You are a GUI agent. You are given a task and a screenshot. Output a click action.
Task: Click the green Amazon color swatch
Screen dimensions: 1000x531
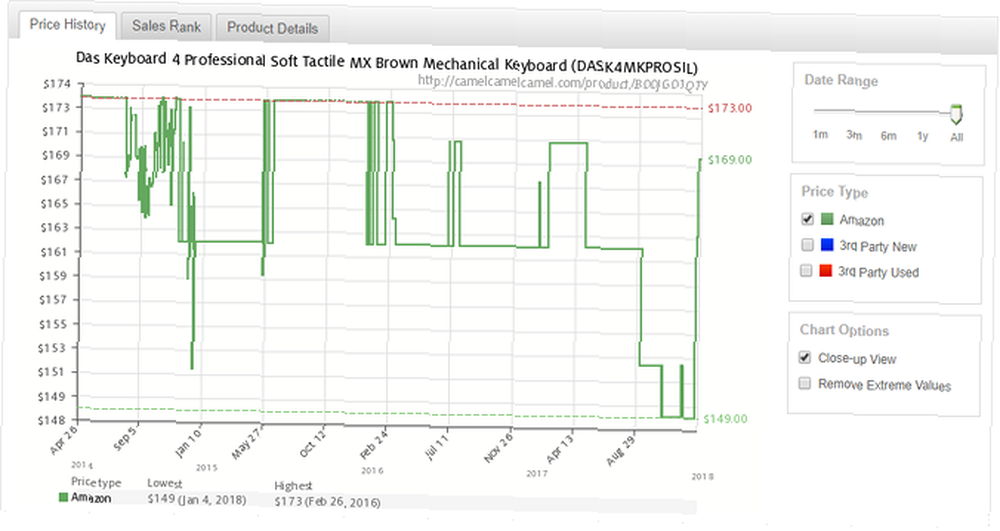point(827,219)
